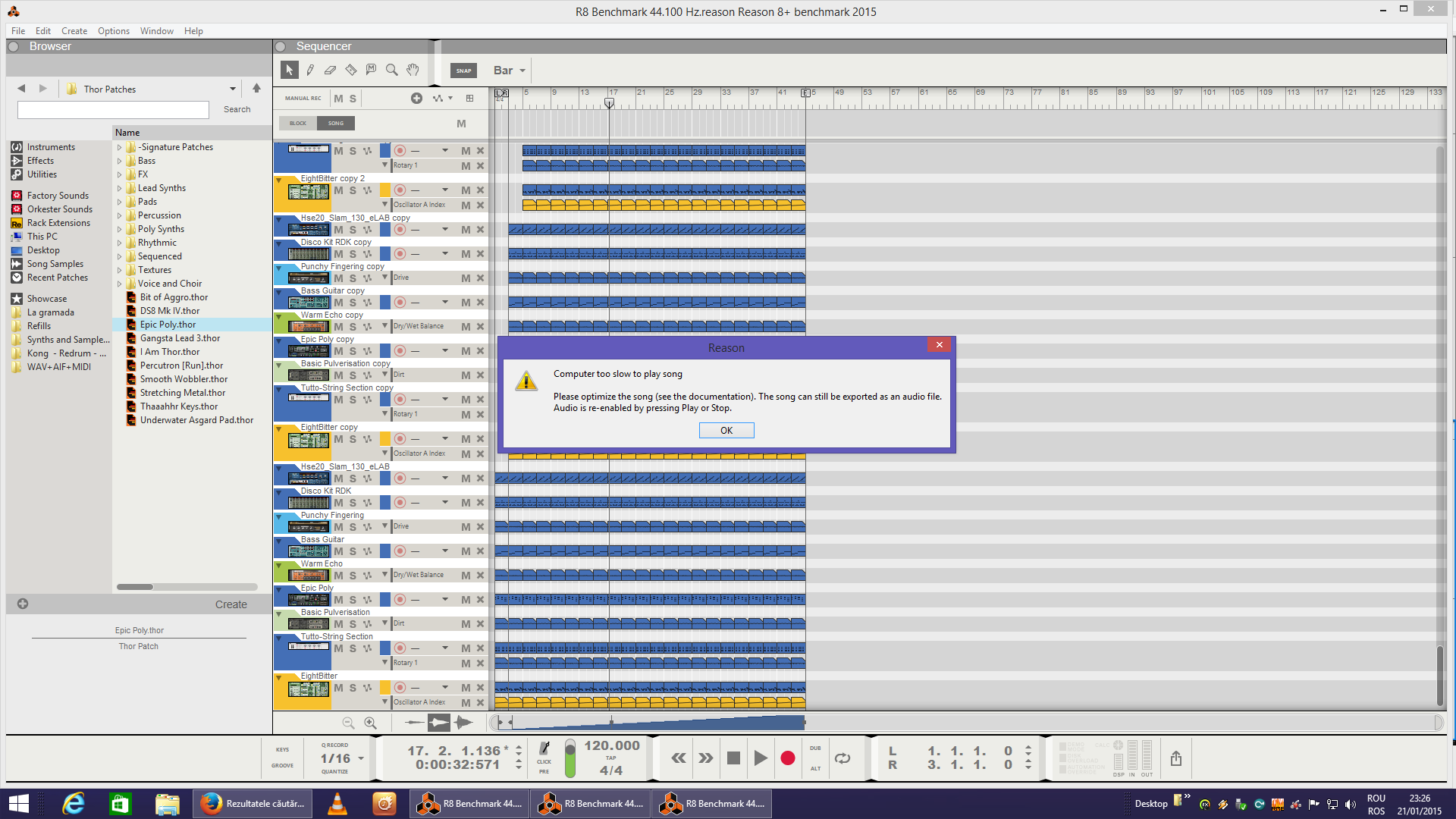Toggle the DUB button
1456x819 pixels.
click(815, 748)
